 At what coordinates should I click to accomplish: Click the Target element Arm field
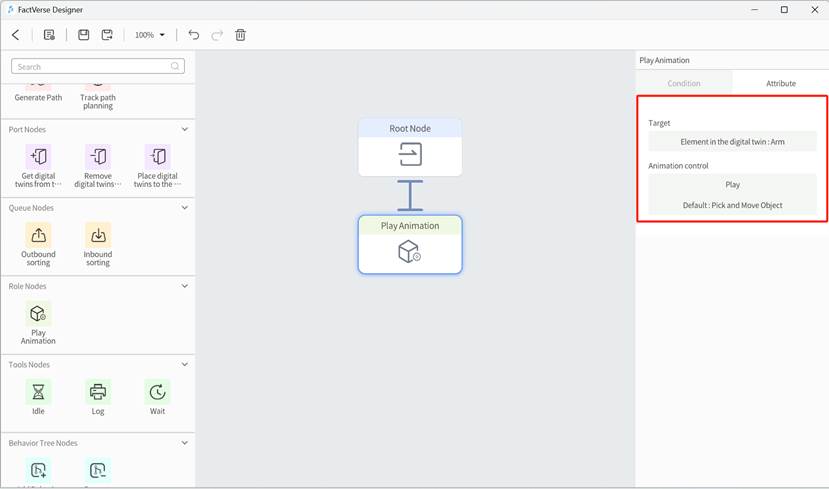[732, 142]
